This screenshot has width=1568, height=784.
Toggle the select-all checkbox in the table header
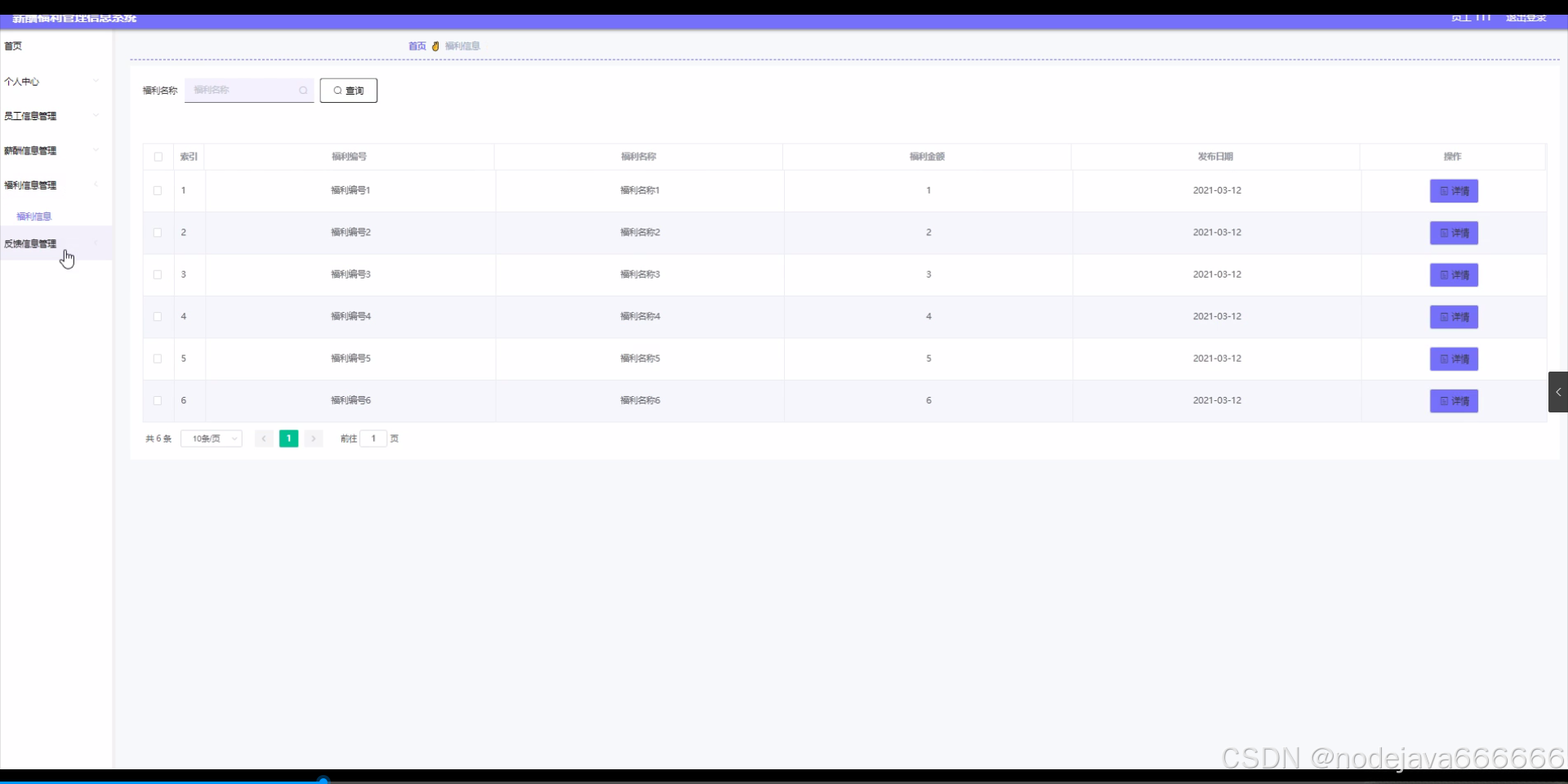pos(158,157)
